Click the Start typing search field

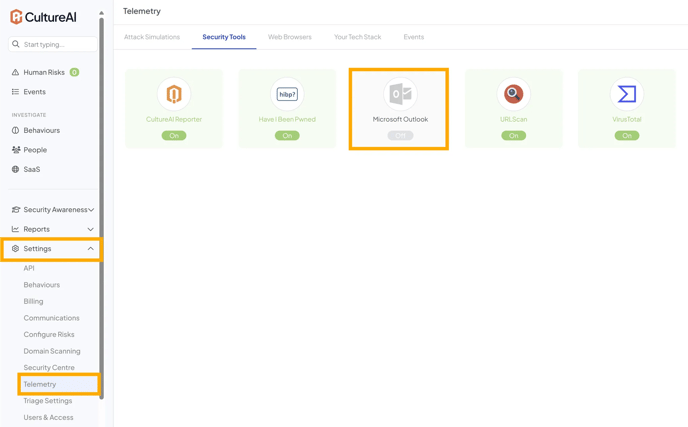tap(53, 44)
